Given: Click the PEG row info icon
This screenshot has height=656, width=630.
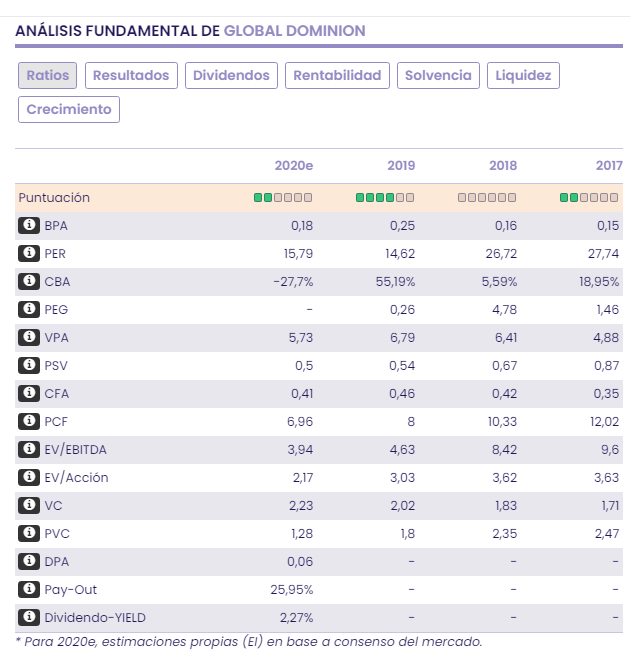Looking at the screenshot, I should [28, 310].
